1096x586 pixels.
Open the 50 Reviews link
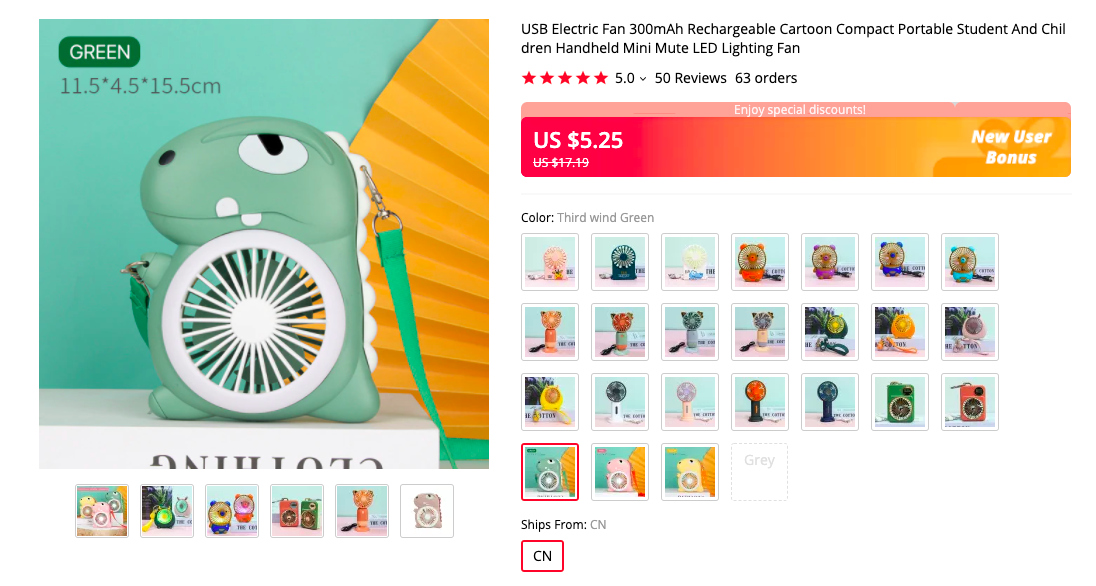[x=691, y=78]
